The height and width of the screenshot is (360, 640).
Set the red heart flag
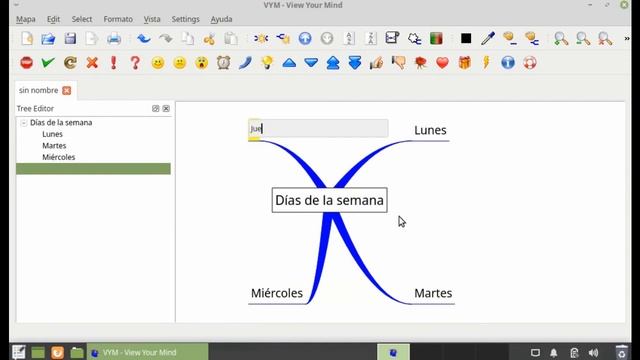click(442, 63)
